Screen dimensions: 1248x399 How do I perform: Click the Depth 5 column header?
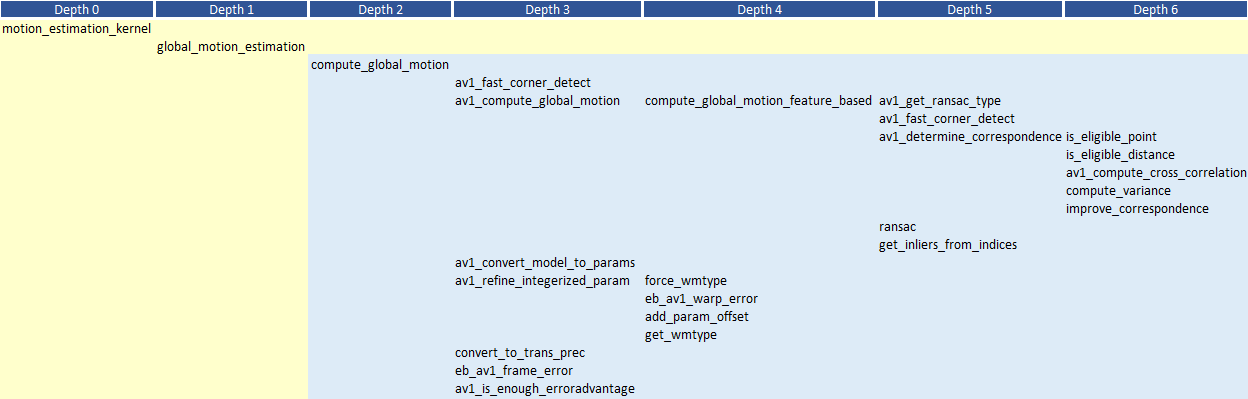pyautogui.click(x=970, y=9)
